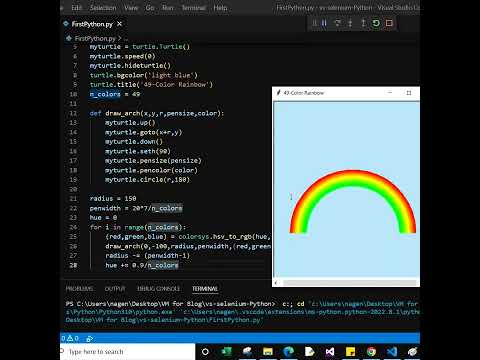Click the debug launch icon in status bar
The width and height of the screenshot is (480, 360).
pos(89,339)
